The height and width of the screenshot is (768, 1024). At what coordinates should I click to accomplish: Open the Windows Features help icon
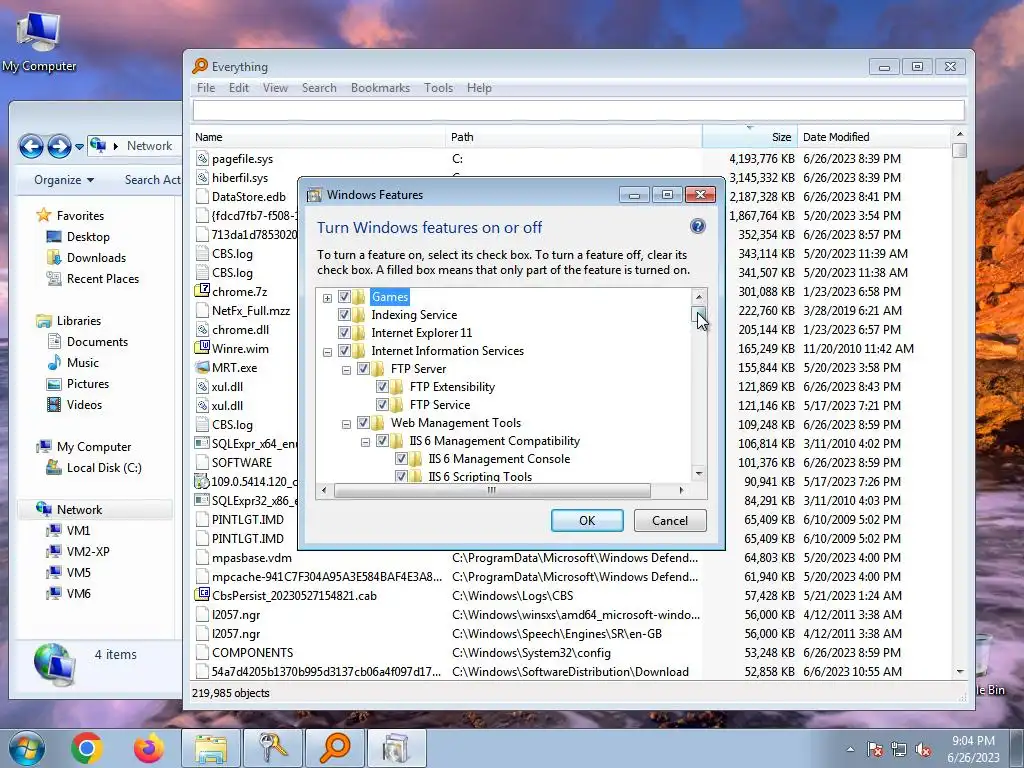tap(697, 227)
